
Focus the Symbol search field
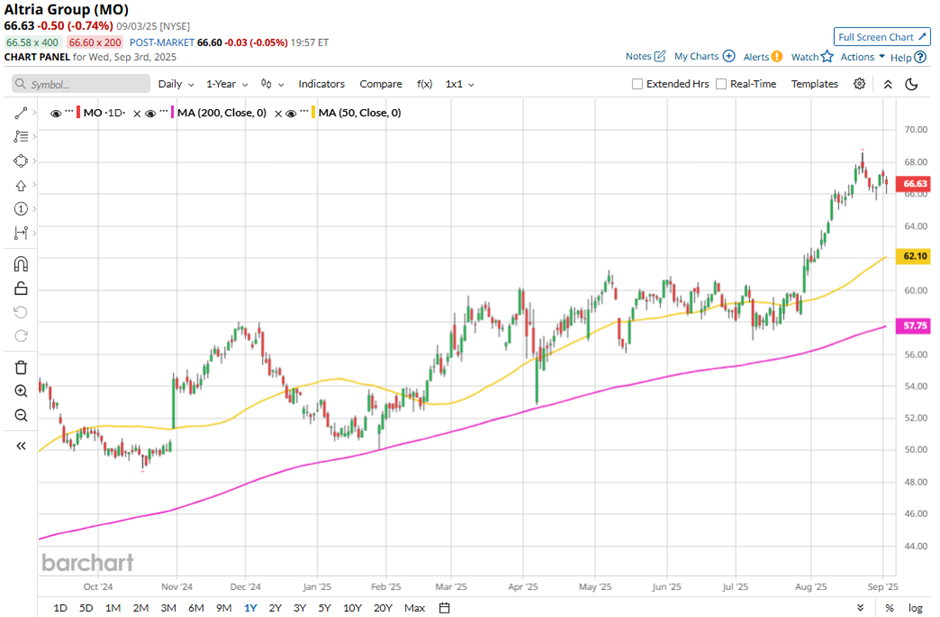tap(81, 84)
